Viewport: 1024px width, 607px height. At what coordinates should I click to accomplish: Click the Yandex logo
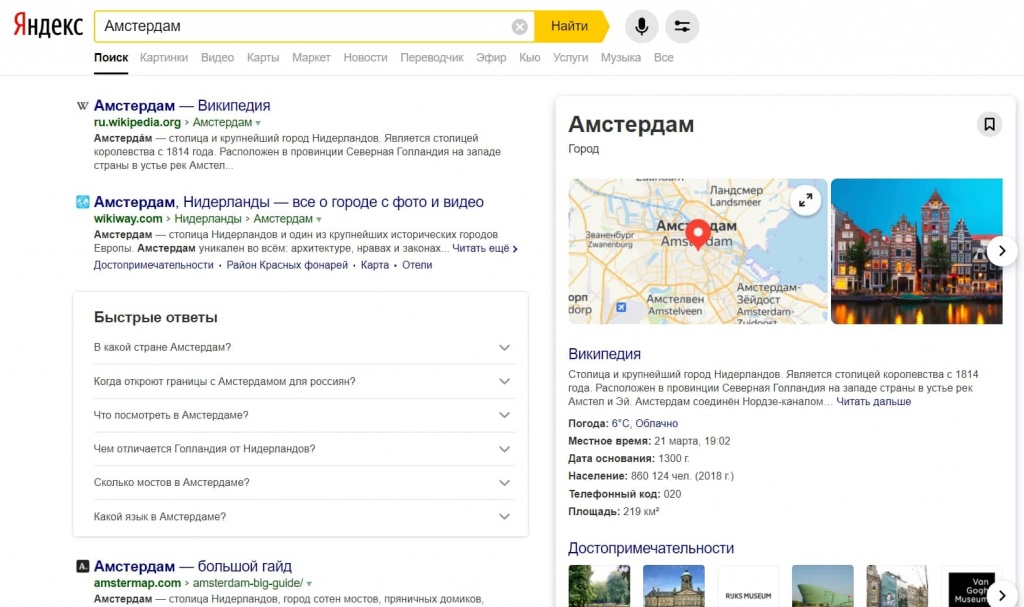pos(47,27)
